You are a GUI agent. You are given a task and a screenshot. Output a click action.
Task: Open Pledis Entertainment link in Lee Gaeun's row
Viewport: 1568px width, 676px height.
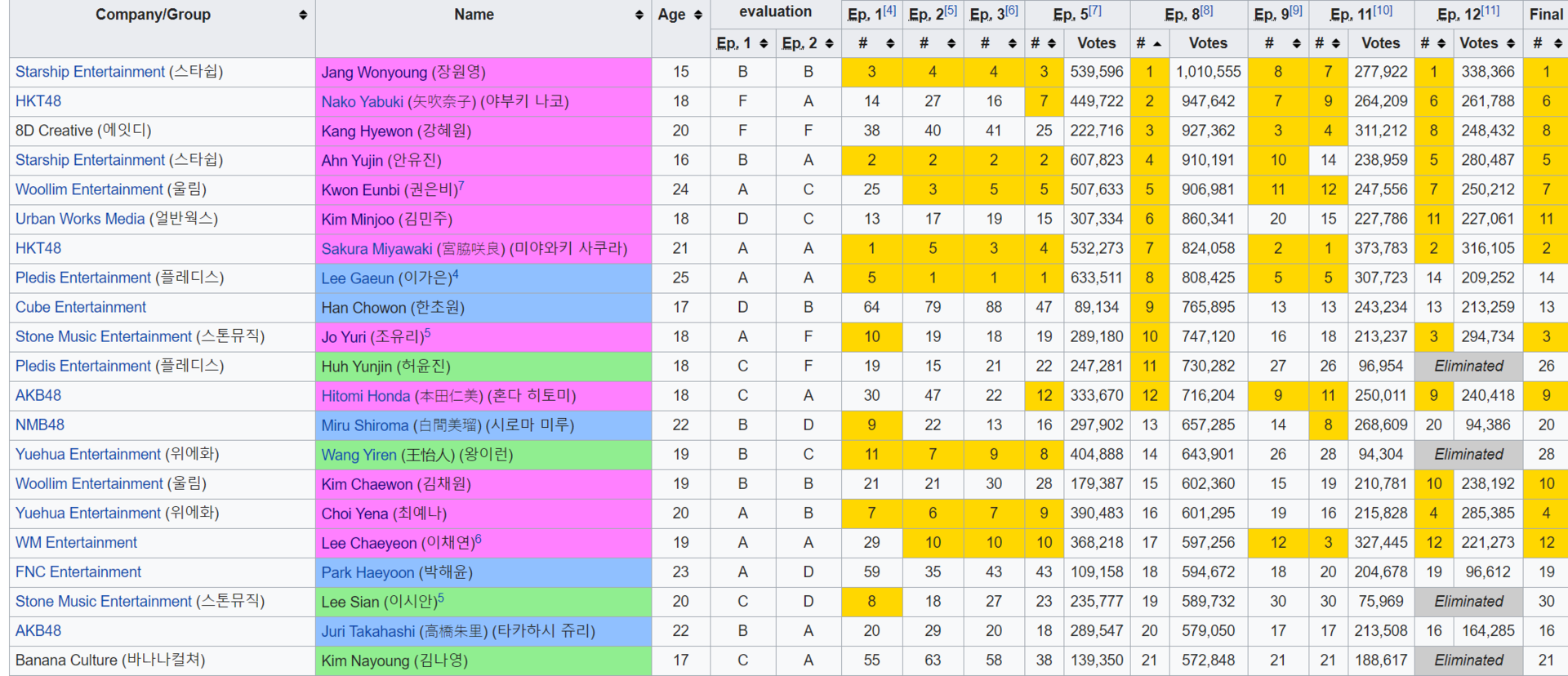click(x=83, y=278)
